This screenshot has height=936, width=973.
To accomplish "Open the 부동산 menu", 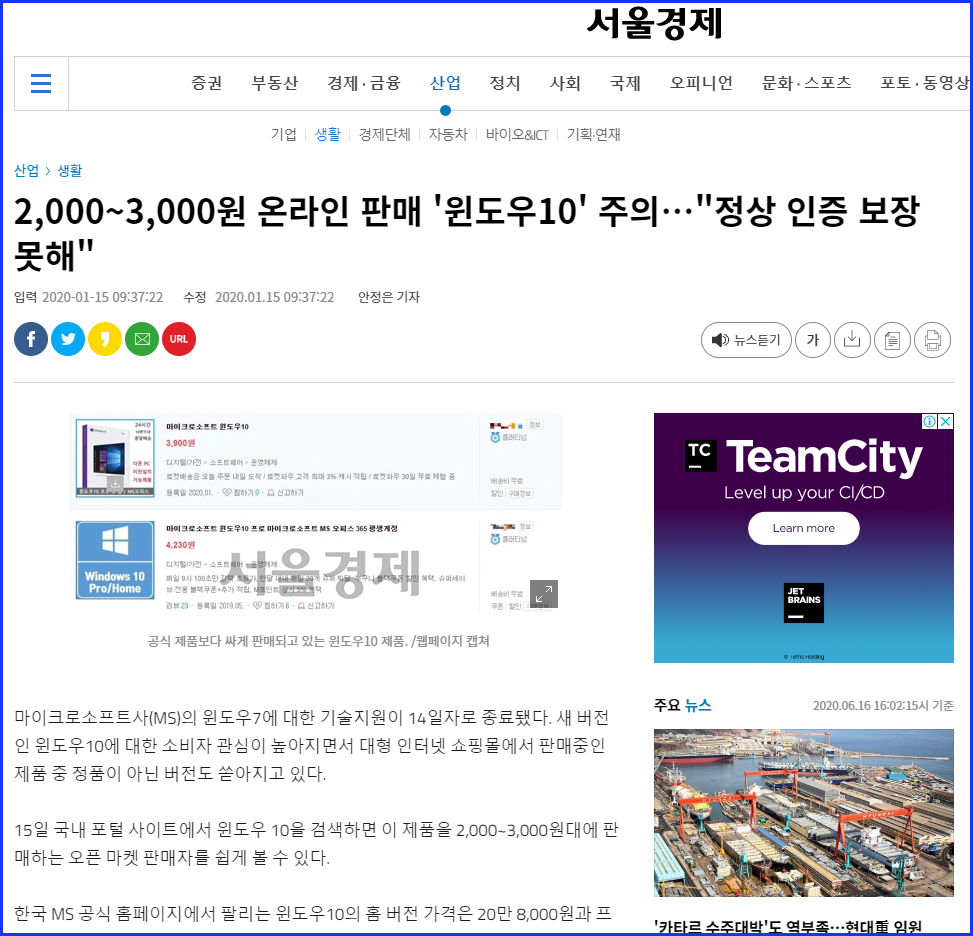I will point(275,83).
